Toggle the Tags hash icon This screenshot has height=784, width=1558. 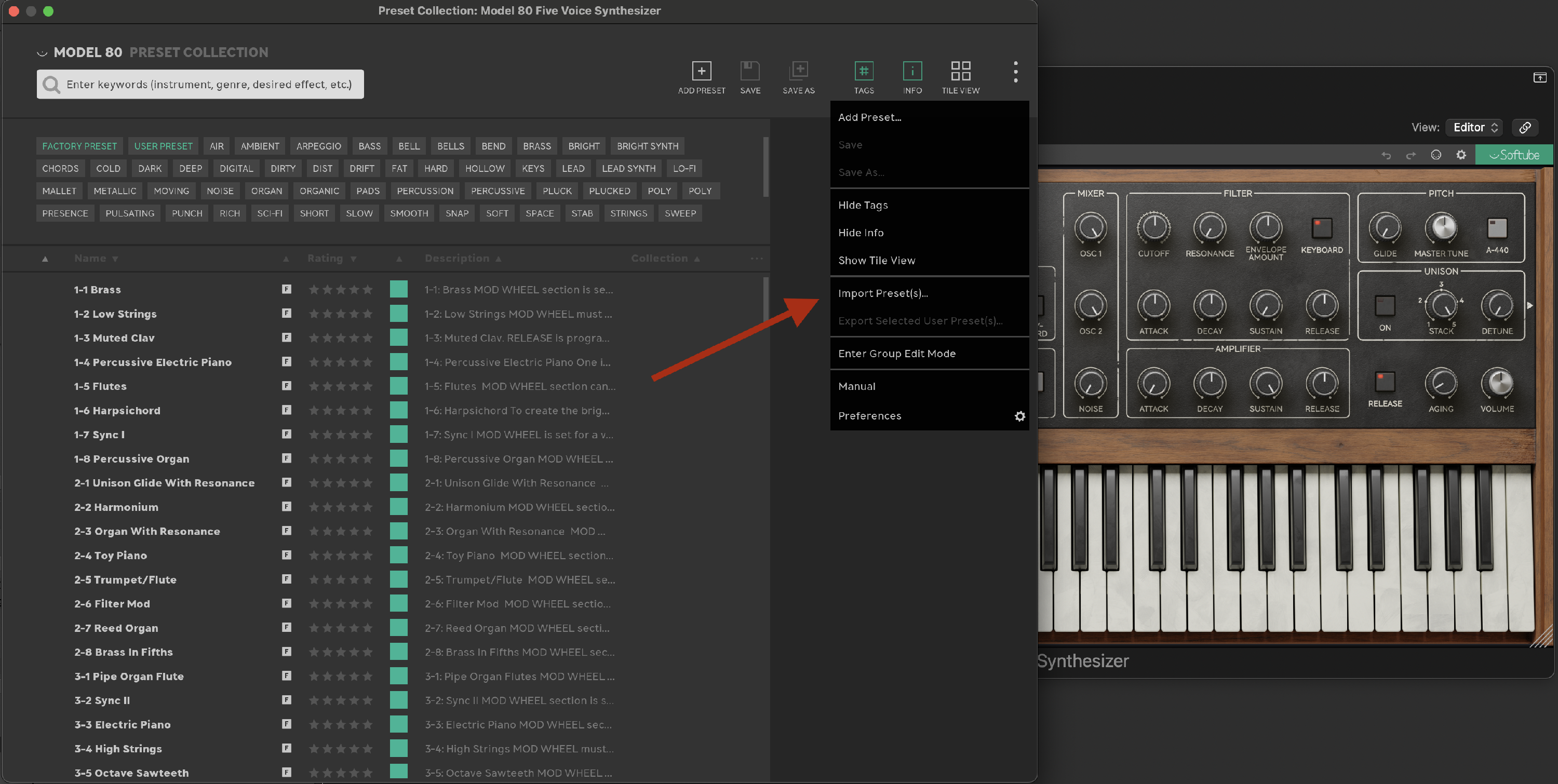(864, 71)
